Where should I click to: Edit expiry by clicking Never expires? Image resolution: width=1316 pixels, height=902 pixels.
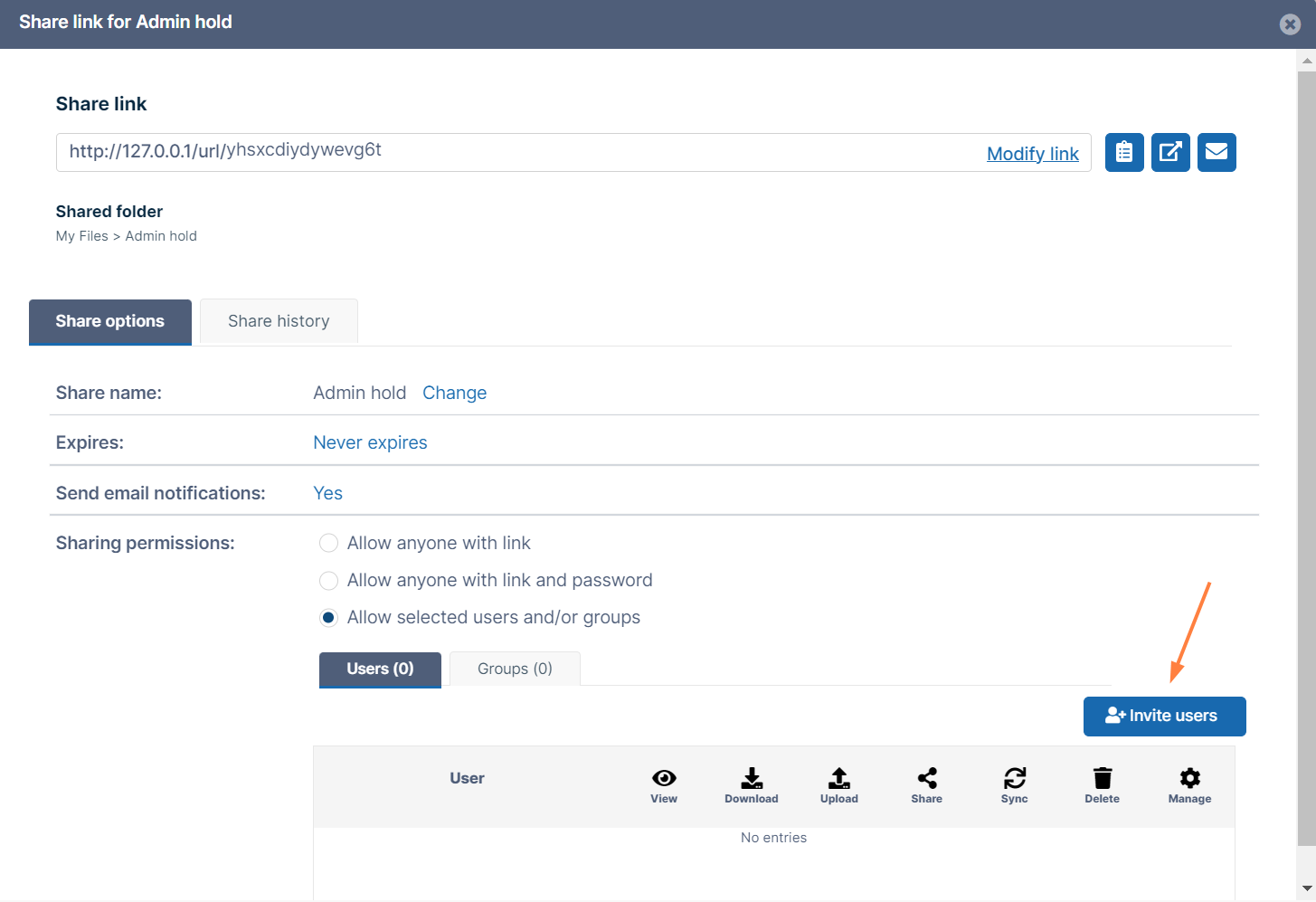tap(370, 442)
